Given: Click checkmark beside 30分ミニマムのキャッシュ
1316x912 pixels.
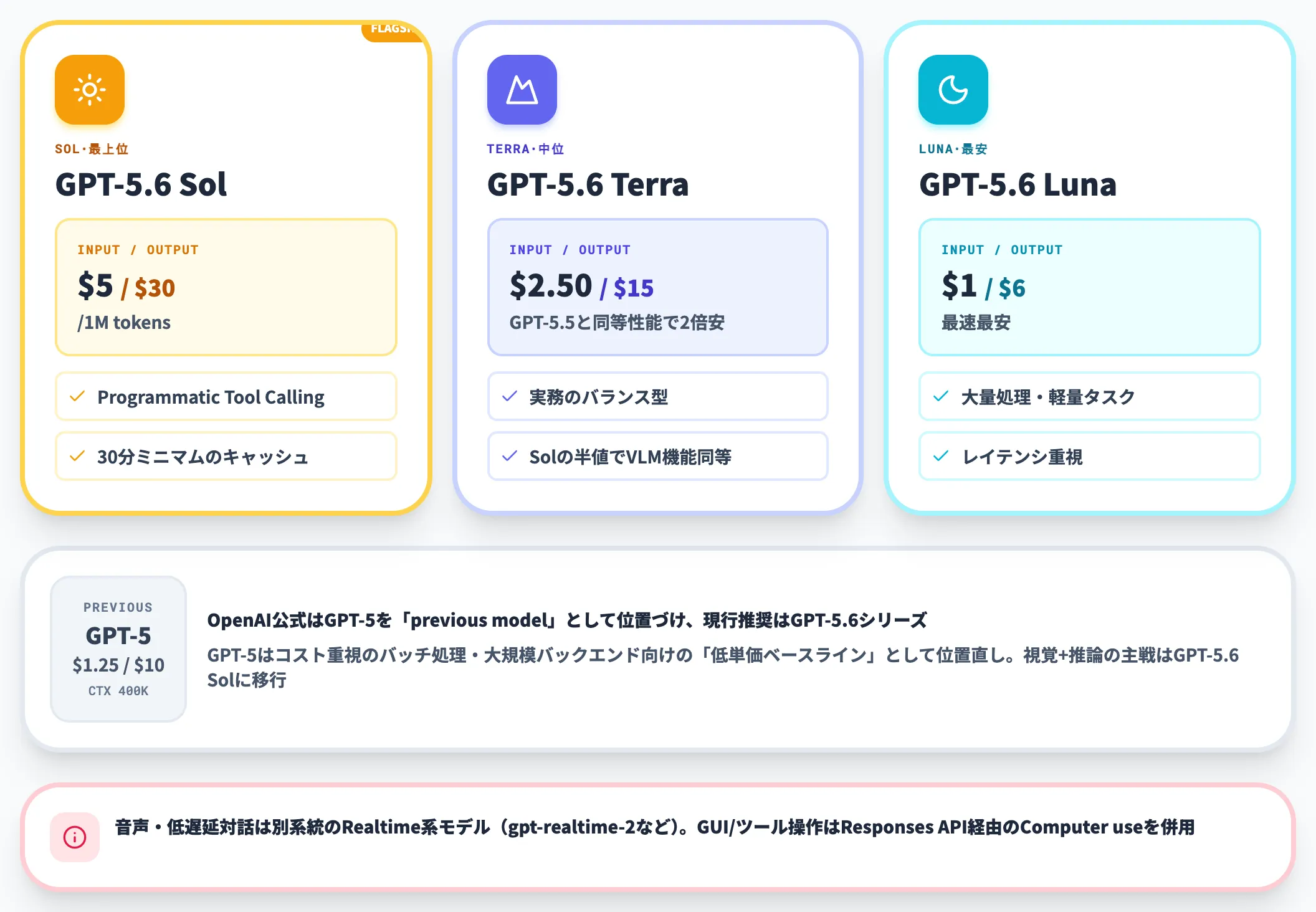Looking at the screenshot, I should pyautogui.click(x=77, y=456).
